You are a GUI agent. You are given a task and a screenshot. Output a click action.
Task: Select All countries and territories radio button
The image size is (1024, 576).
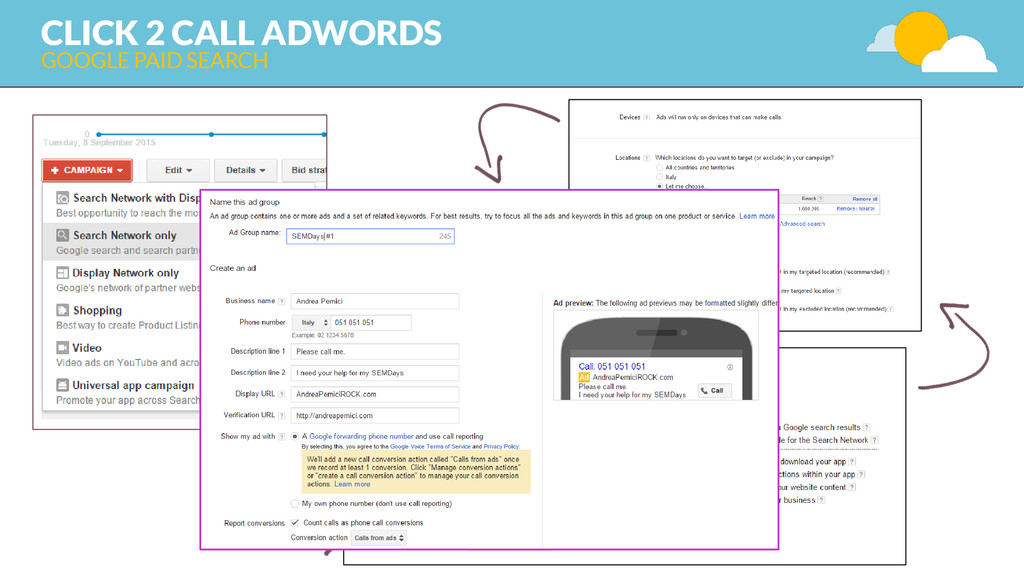point(660,168)
